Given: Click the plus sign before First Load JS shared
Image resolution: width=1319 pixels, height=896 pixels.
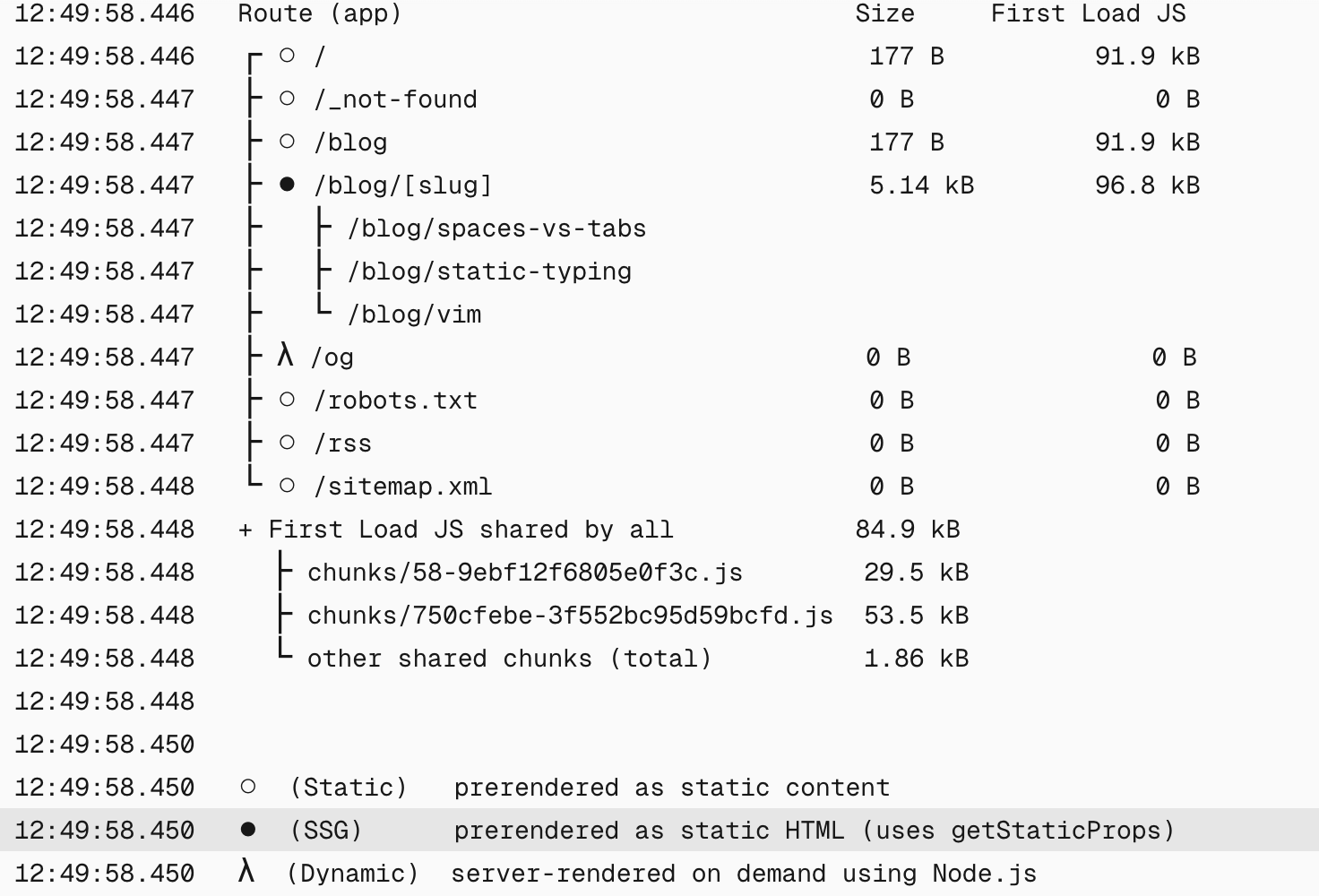Looking at the screenshot, I should [x=246, y=530].
